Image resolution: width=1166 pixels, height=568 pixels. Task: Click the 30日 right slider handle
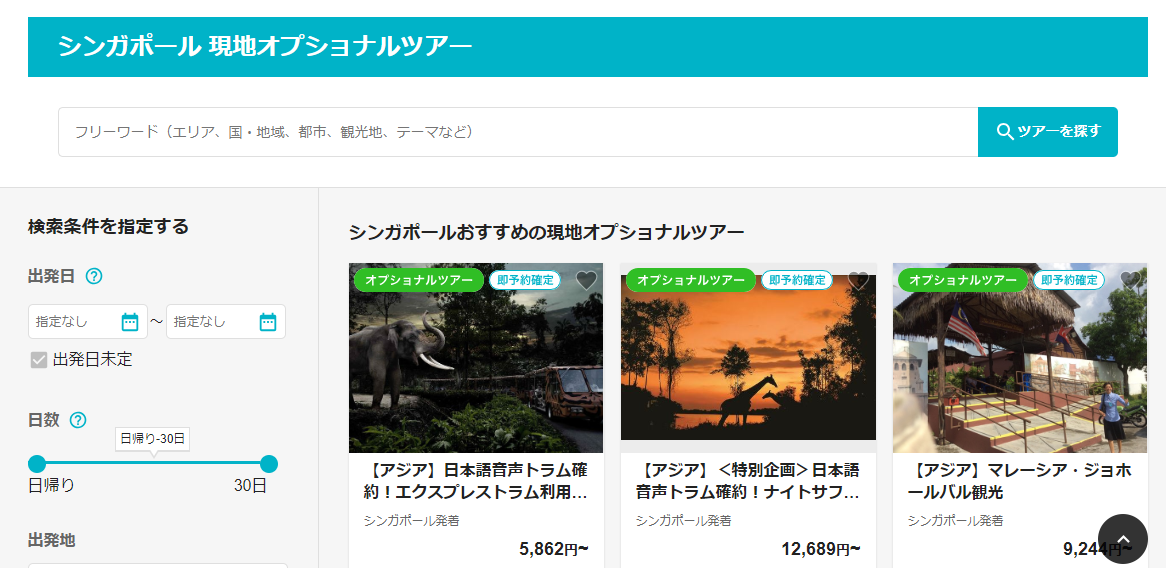coord(269,464)
